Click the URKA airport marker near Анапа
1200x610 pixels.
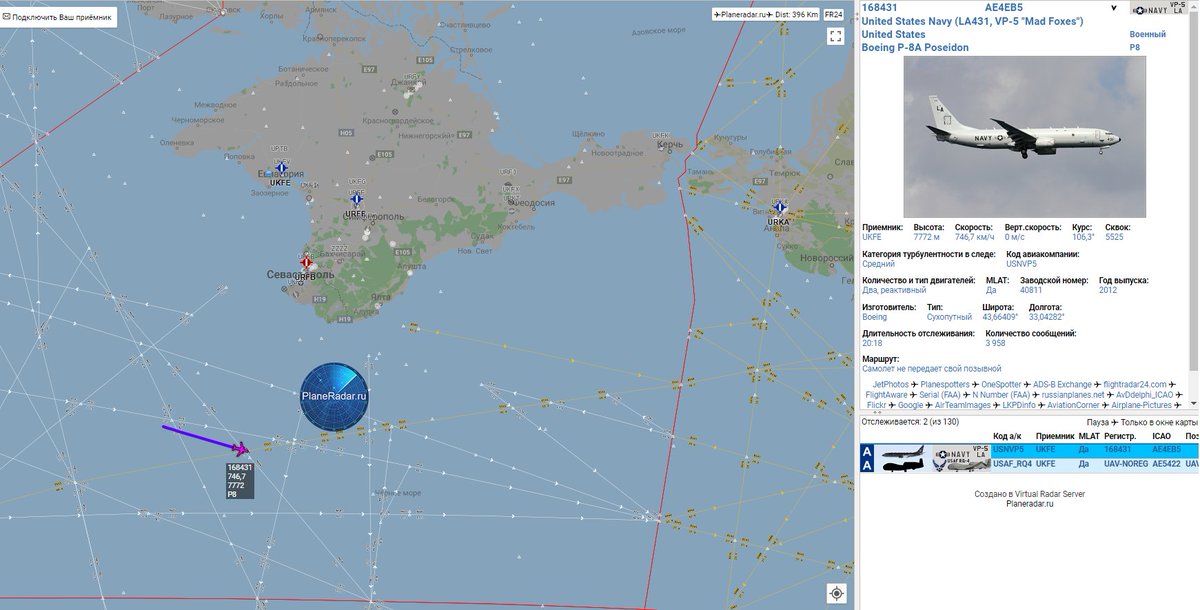point(779,207)
